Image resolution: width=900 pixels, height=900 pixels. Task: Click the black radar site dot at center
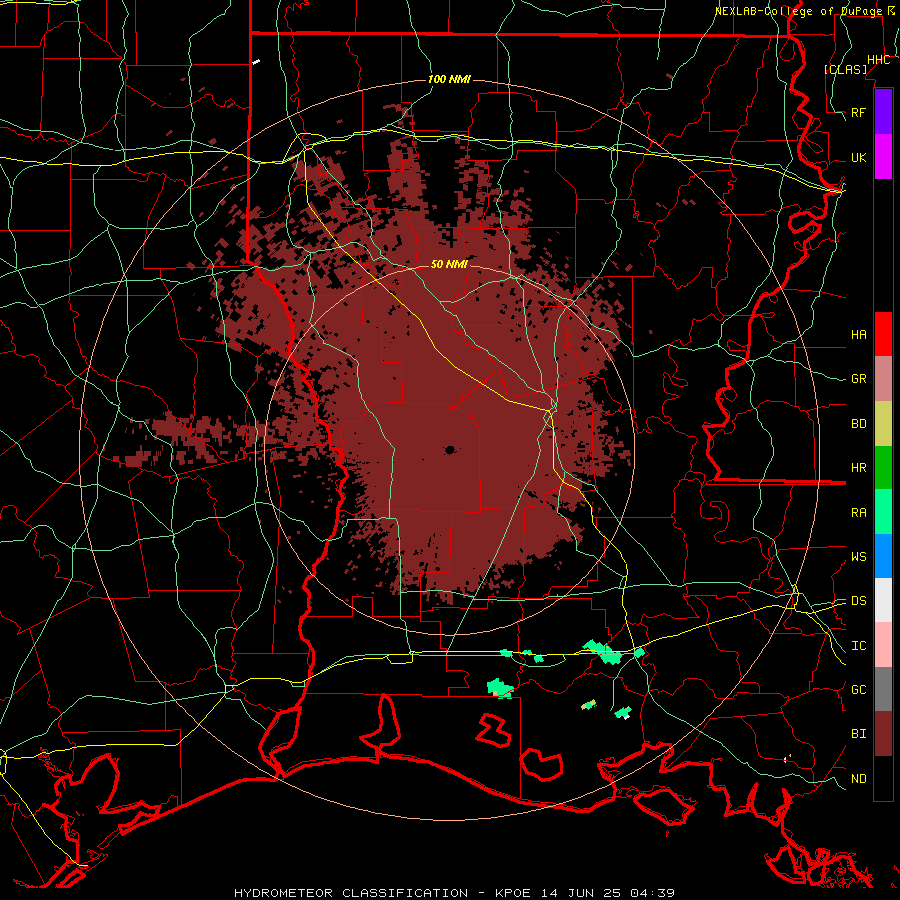[x=450, y=450]
